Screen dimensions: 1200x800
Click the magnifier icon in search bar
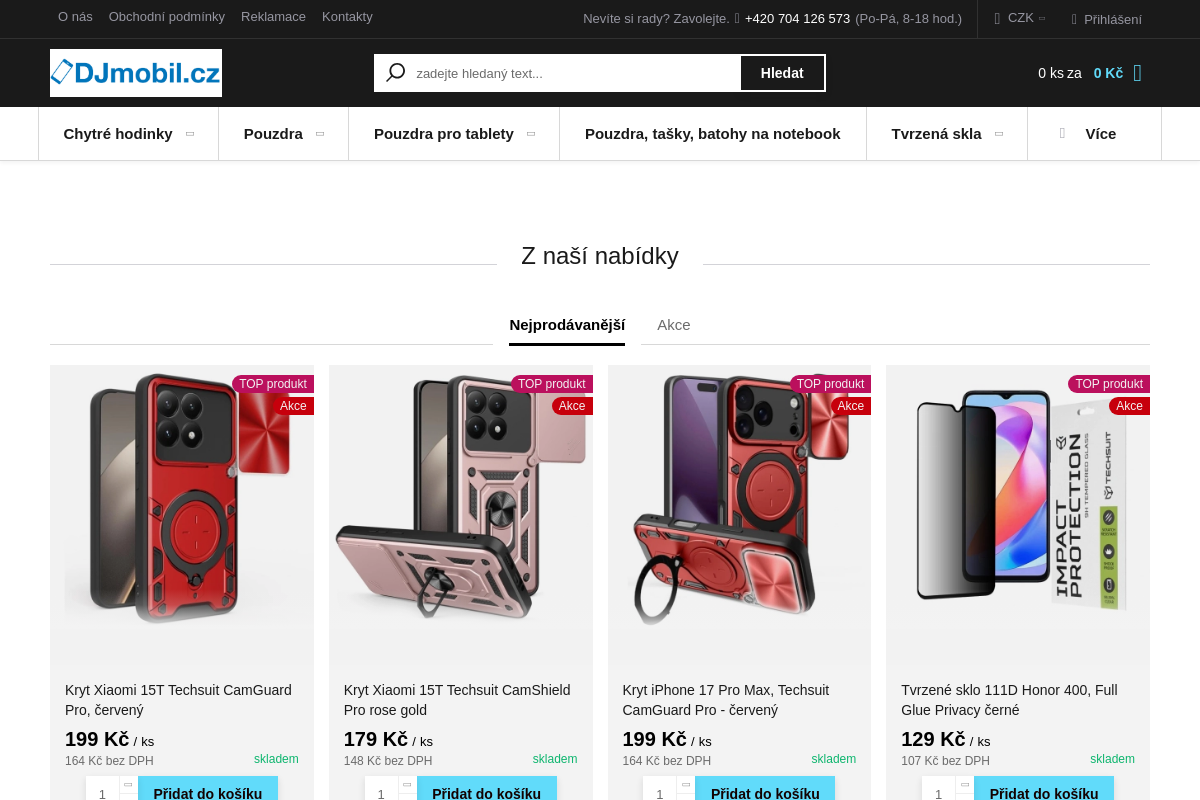[x=396, y=73]
